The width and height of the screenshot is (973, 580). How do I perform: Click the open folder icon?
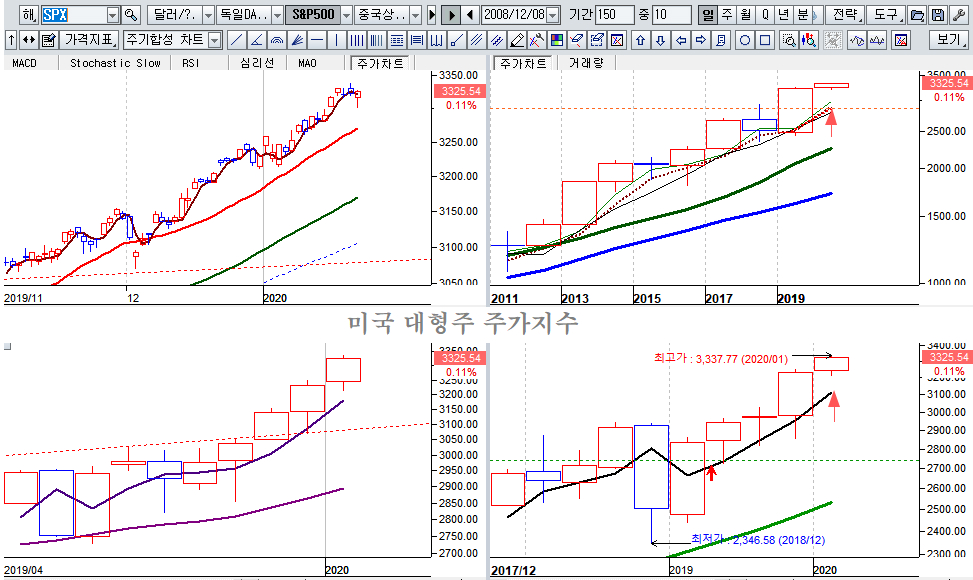click(917, 15)
